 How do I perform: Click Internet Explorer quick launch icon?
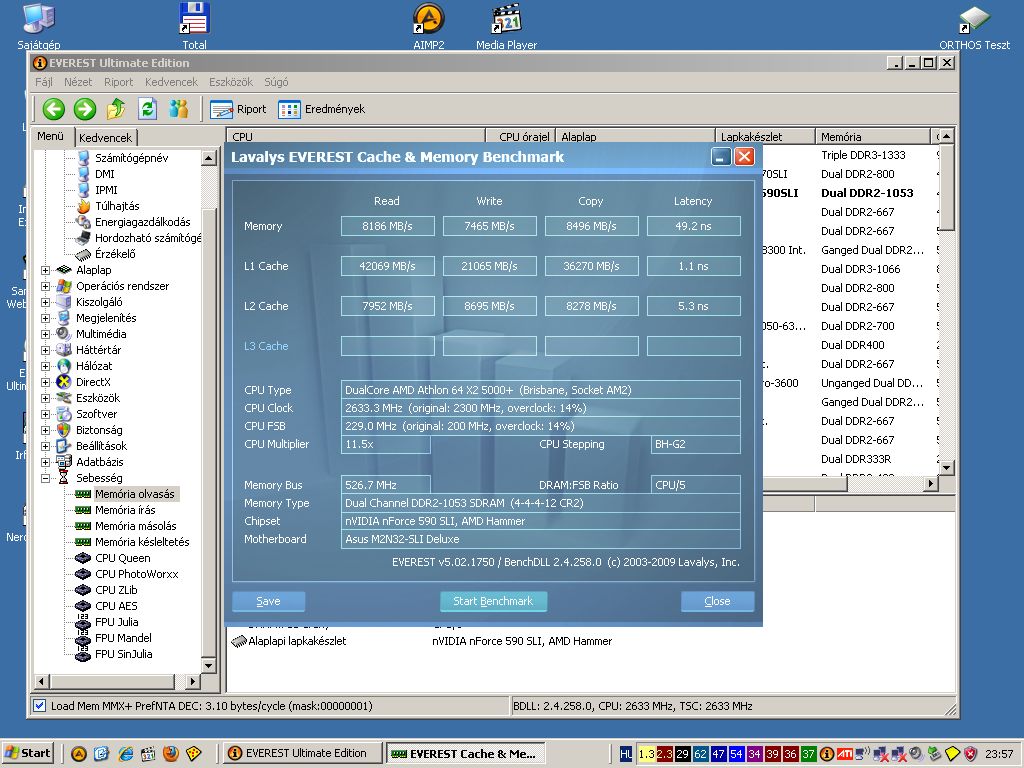point(125,754)
